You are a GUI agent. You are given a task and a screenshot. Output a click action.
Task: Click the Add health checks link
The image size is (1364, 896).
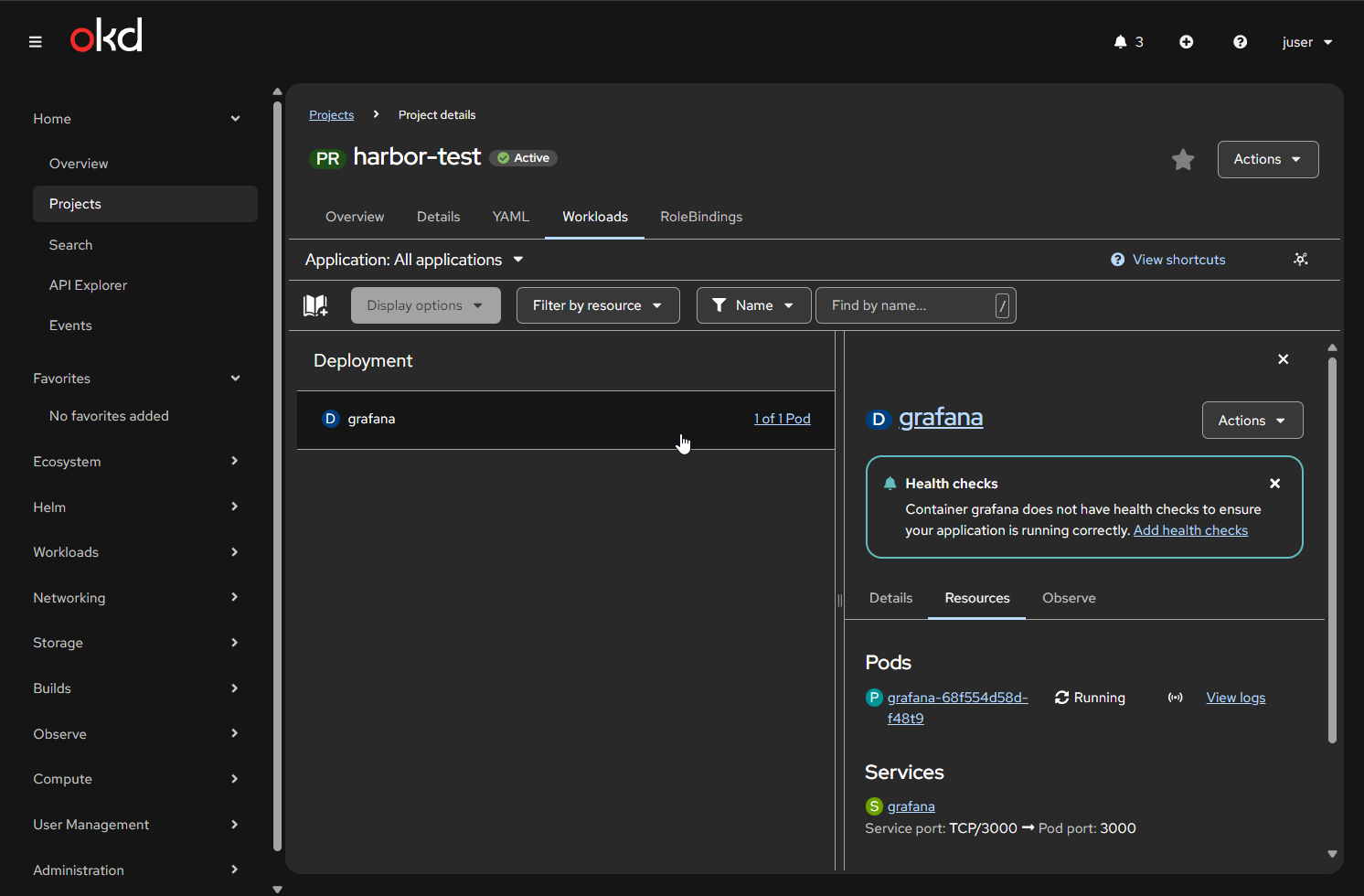click(1189, 530)
